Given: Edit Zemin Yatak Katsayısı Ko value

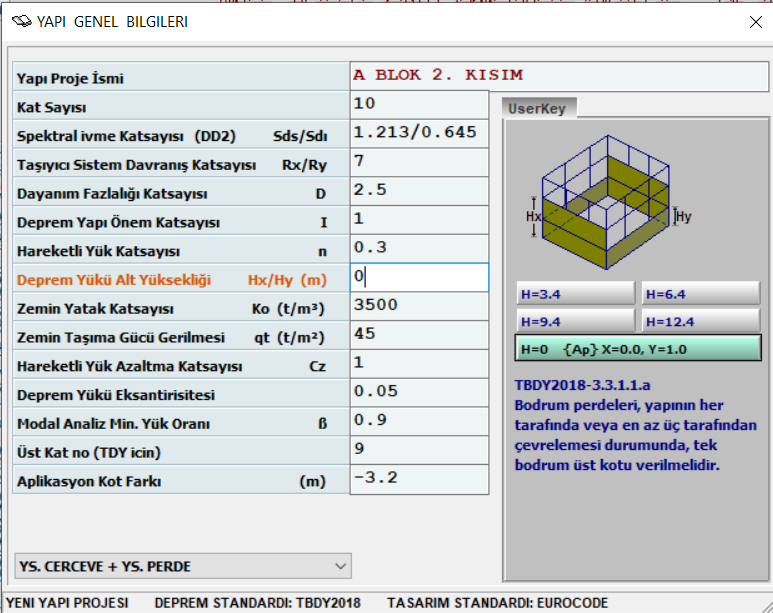Looking at the screenshot, I should click(419, 306).
